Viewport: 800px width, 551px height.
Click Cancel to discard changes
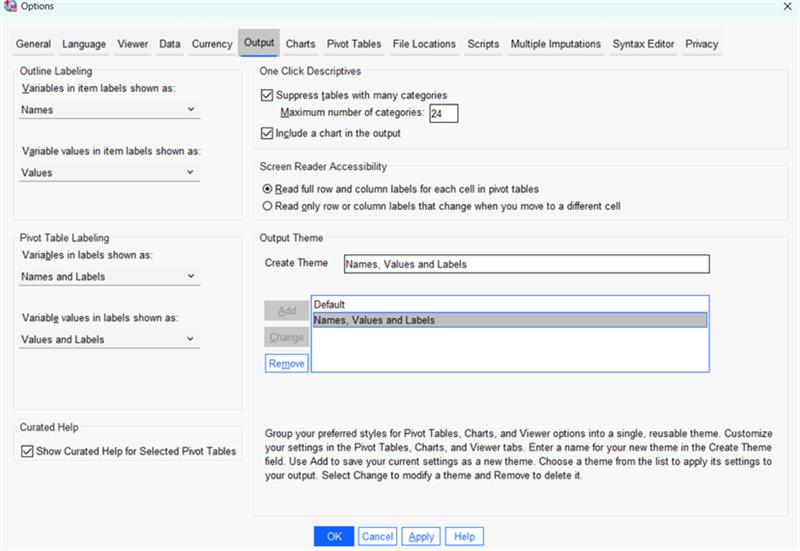[378, 536]
